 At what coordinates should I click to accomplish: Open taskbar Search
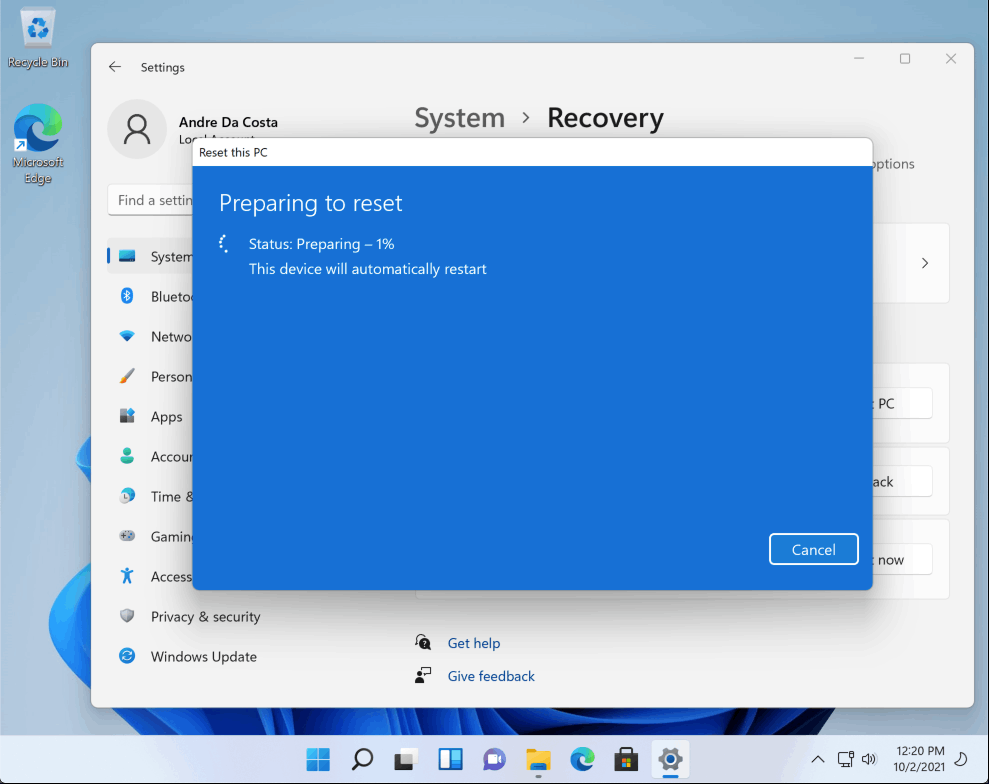click(362, 759)
